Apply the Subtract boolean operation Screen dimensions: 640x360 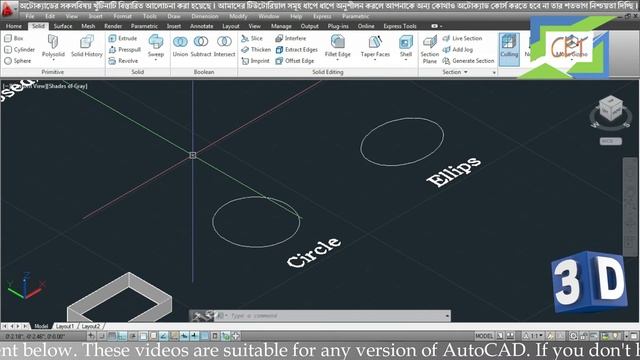(201, 46)
